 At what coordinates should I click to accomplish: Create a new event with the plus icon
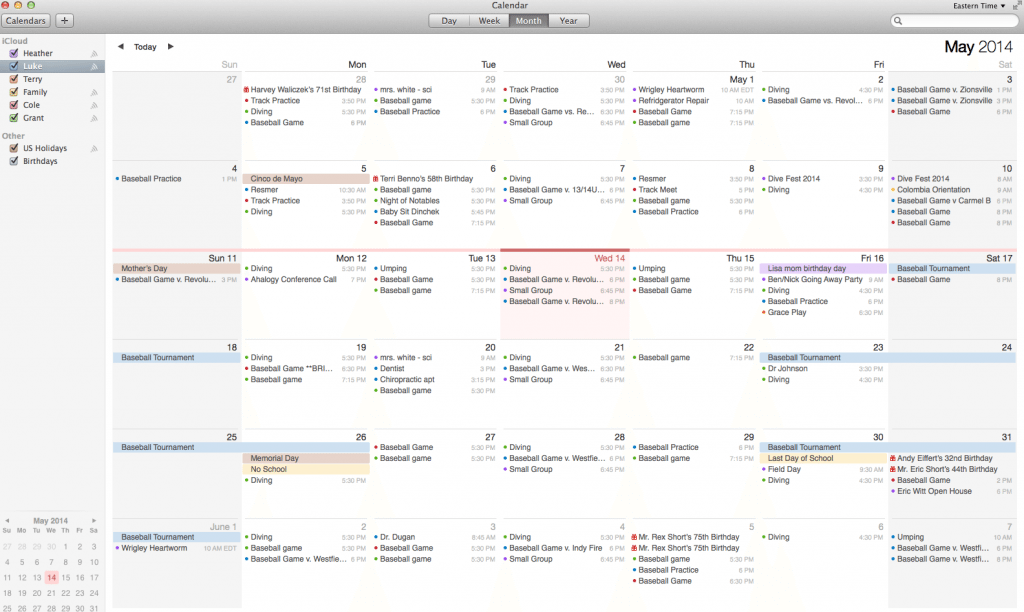63,19
